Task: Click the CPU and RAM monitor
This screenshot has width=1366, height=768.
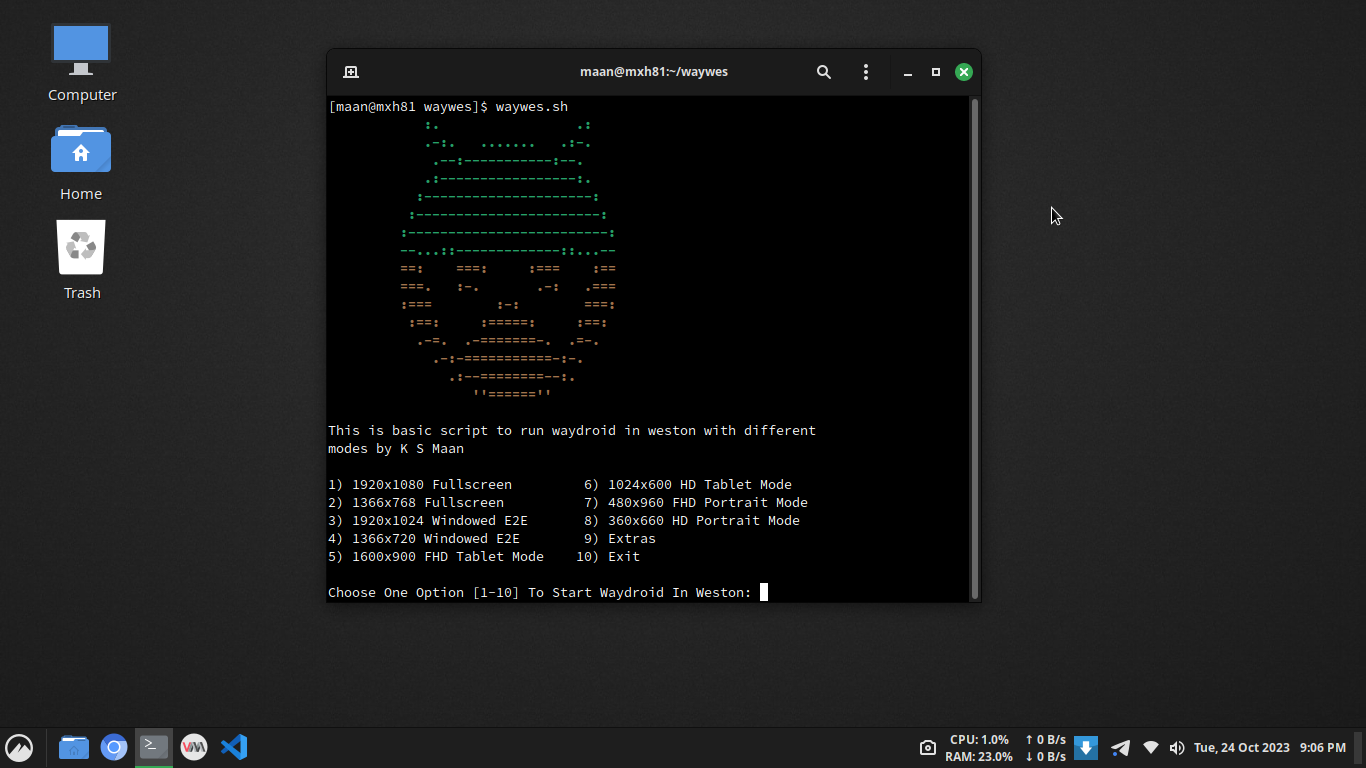Action: click(979, 748)
